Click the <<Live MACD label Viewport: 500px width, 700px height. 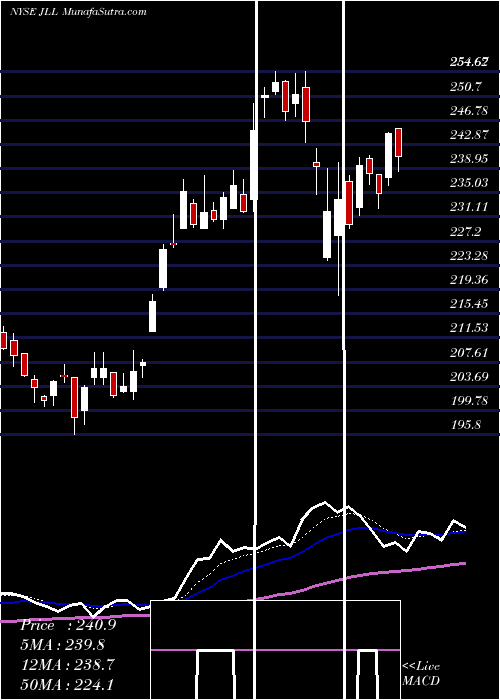(x=421, y=673)
